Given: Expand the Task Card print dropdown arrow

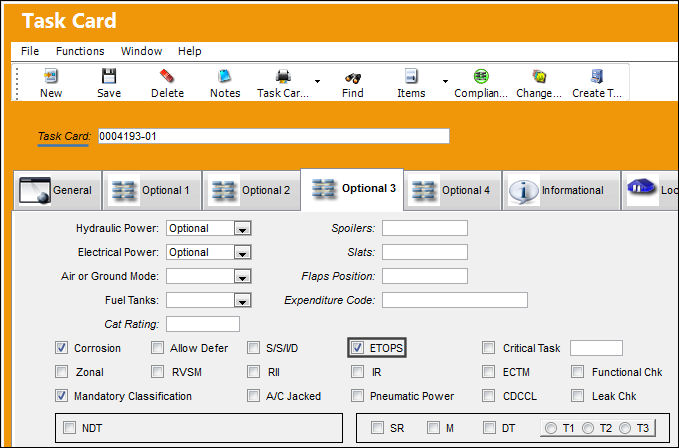Looking at the screenshot, I should pos(317,81).
